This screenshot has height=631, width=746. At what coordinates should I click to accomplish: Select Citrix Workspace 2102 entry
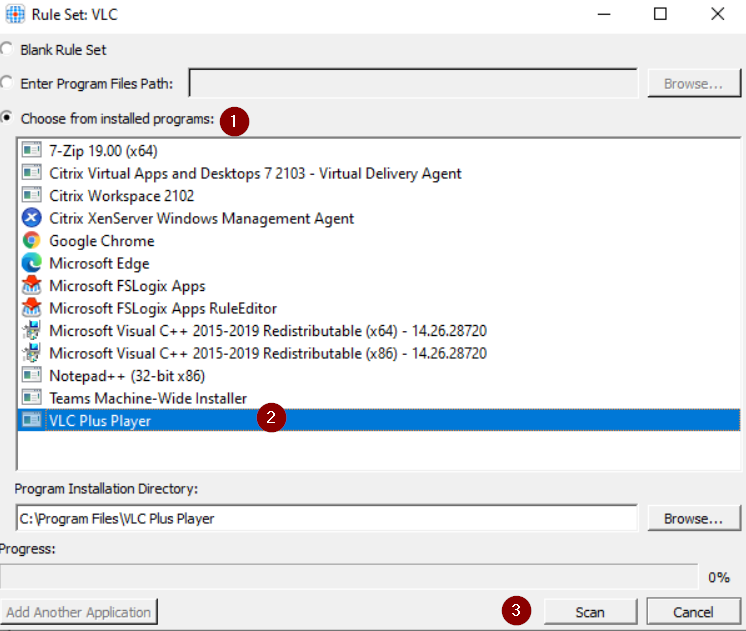click(x=379, y=196)
